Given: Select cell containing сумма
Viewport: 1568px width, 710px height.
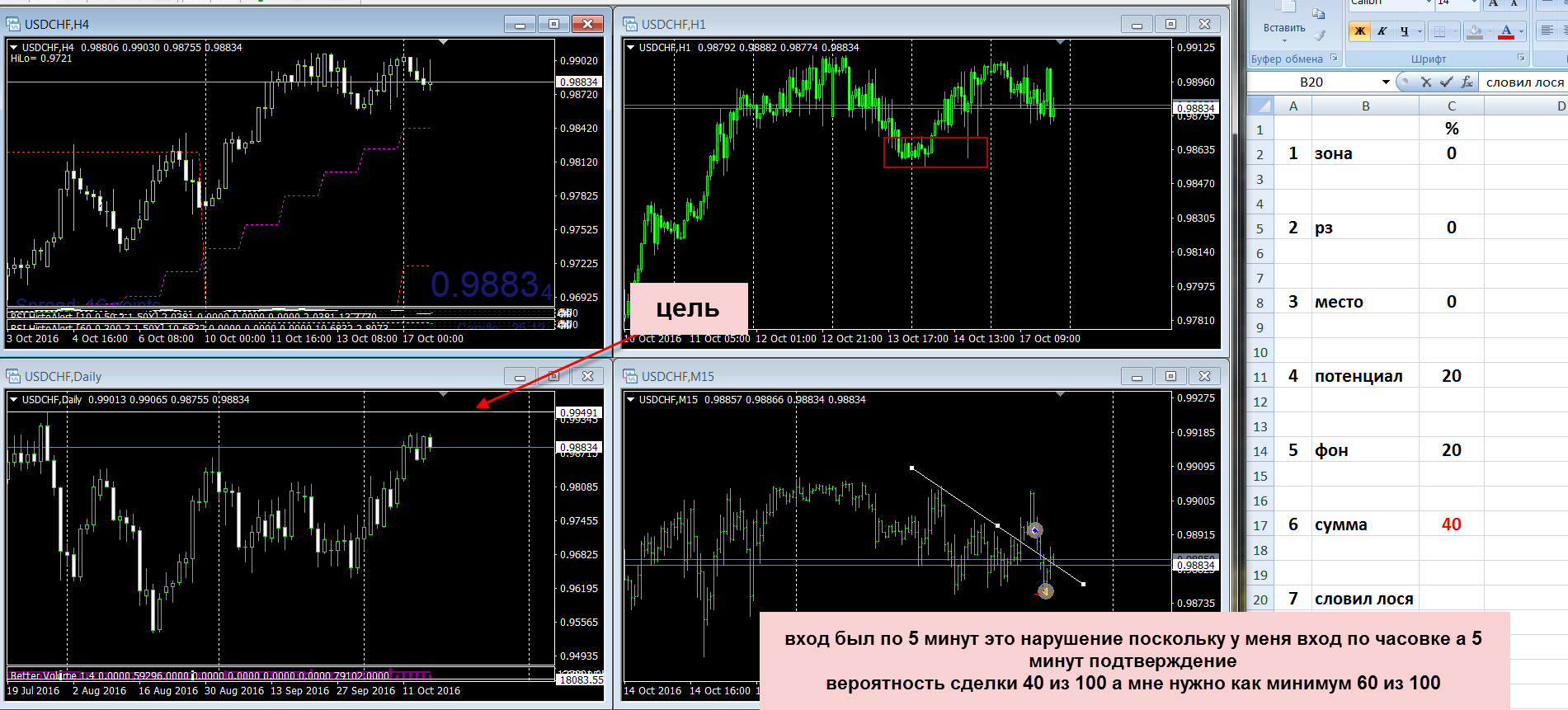Looking at the screenshot, I should (1366, 524).
